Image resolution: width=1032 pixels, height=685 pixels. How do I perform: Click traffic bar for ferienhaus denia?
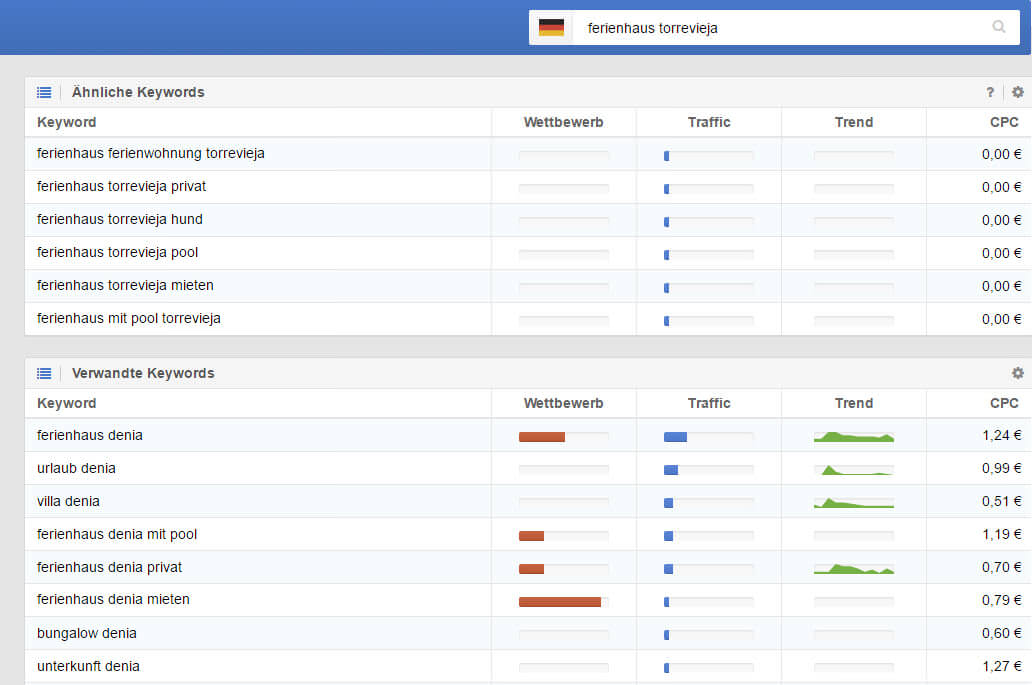pos(708,437)
